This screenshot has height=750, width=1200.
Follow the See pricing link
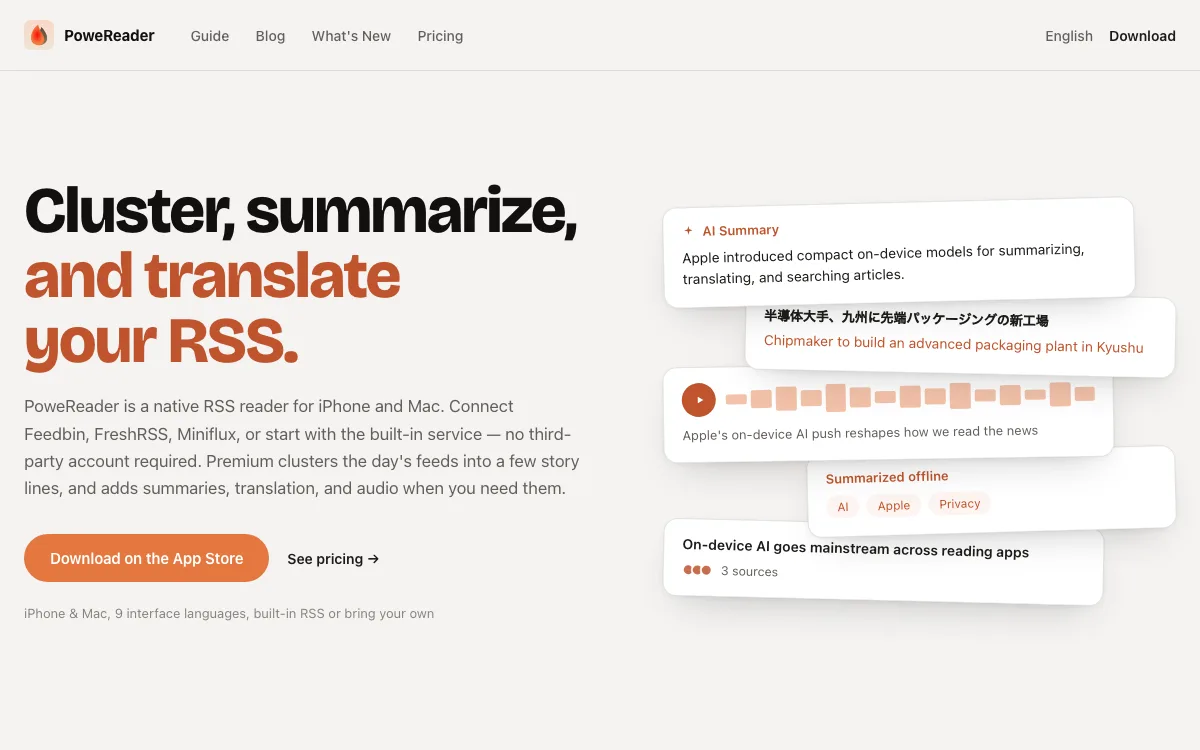(333, 559)
